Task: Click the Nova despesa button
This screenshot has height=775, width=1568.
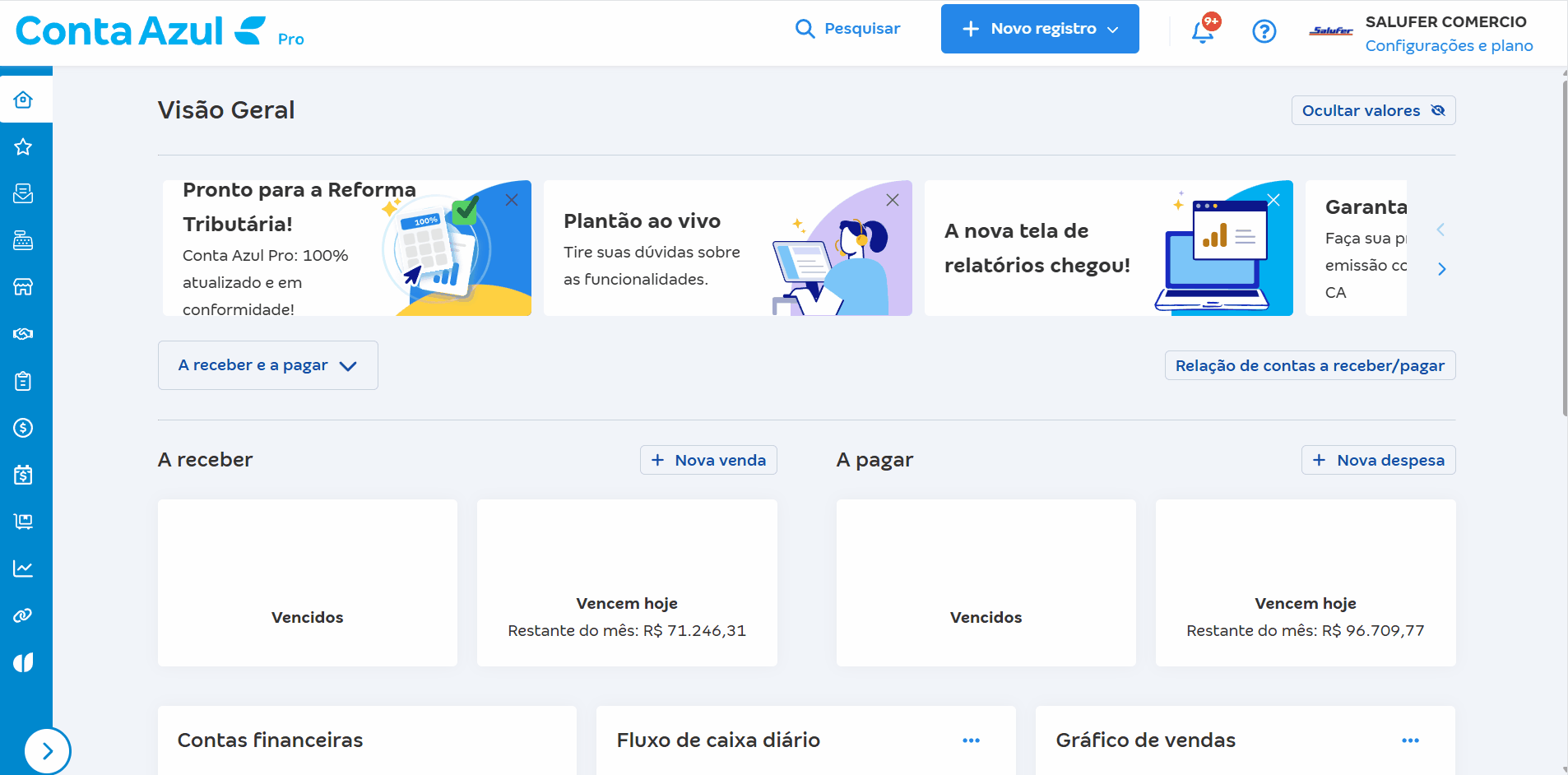Action: pos(1378,460)
